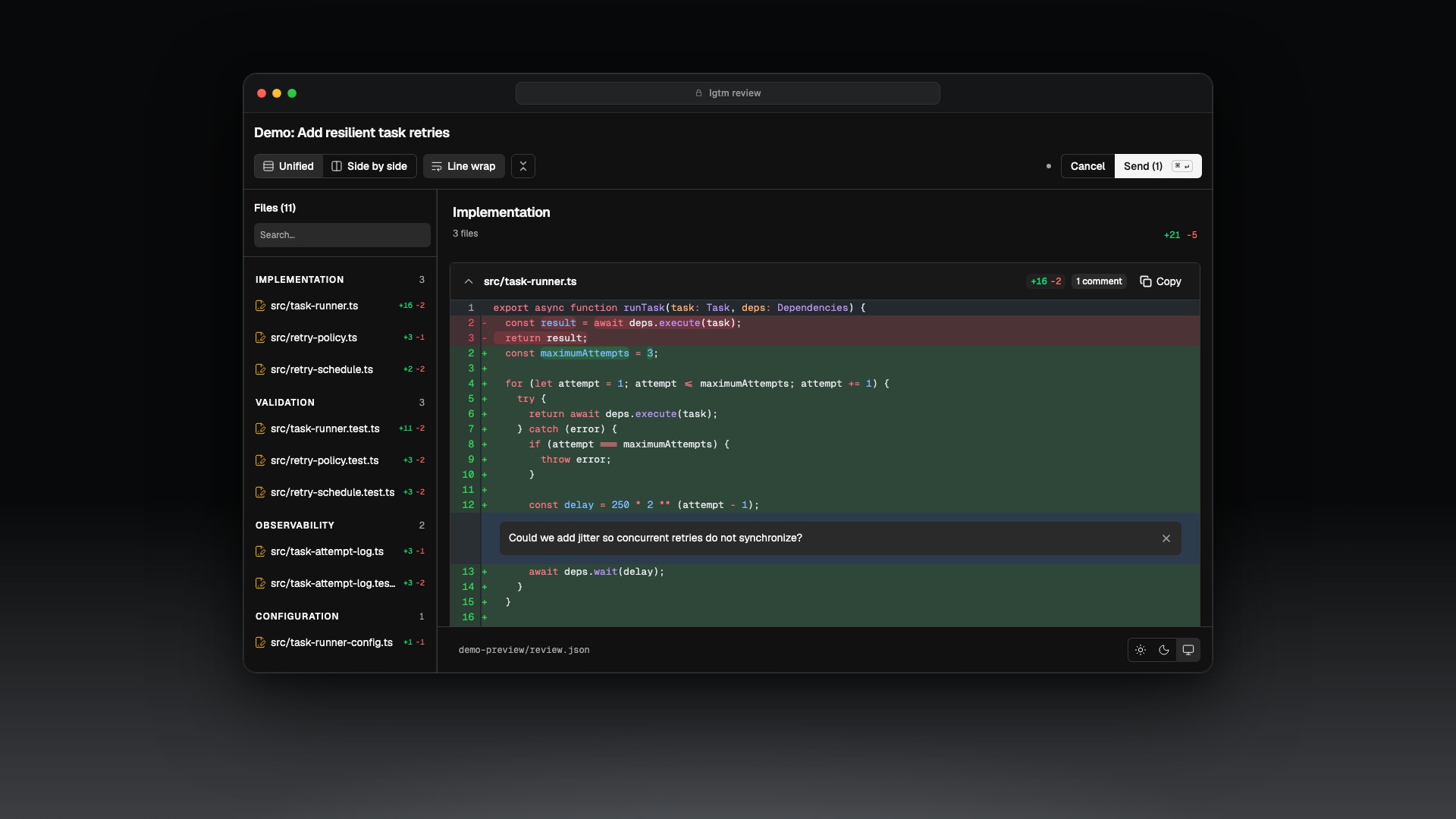Select system theme monitor icon
Image resolution: width=1456 pixels, height=819 pixels.
tap(1188, 650)
